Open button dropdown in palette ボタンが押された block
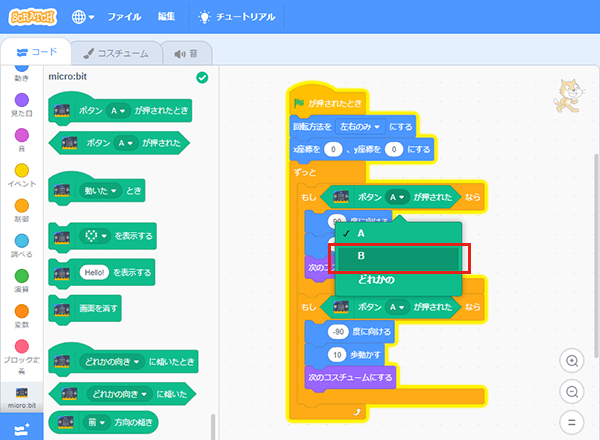 coord(125,143)
